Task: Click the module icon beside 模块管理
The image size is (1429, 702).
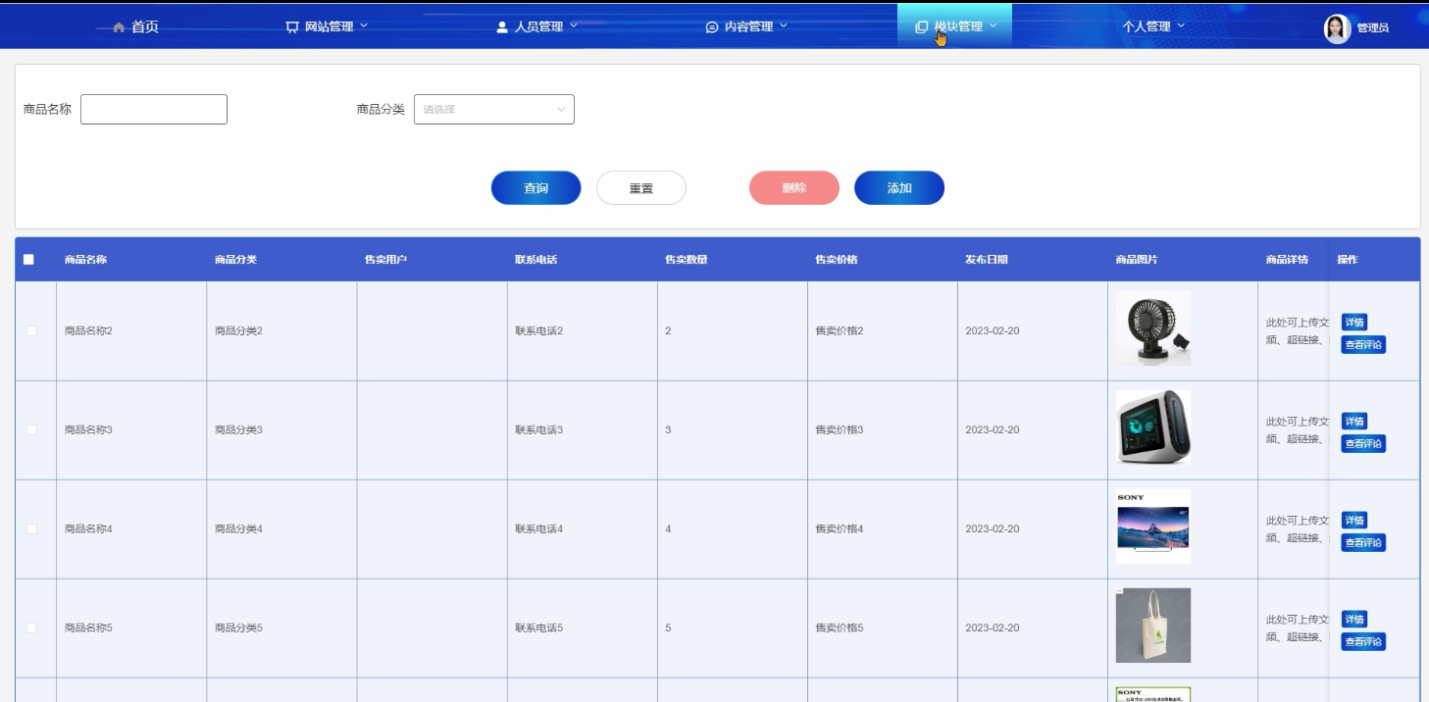Action: click(x=922, y=27)
